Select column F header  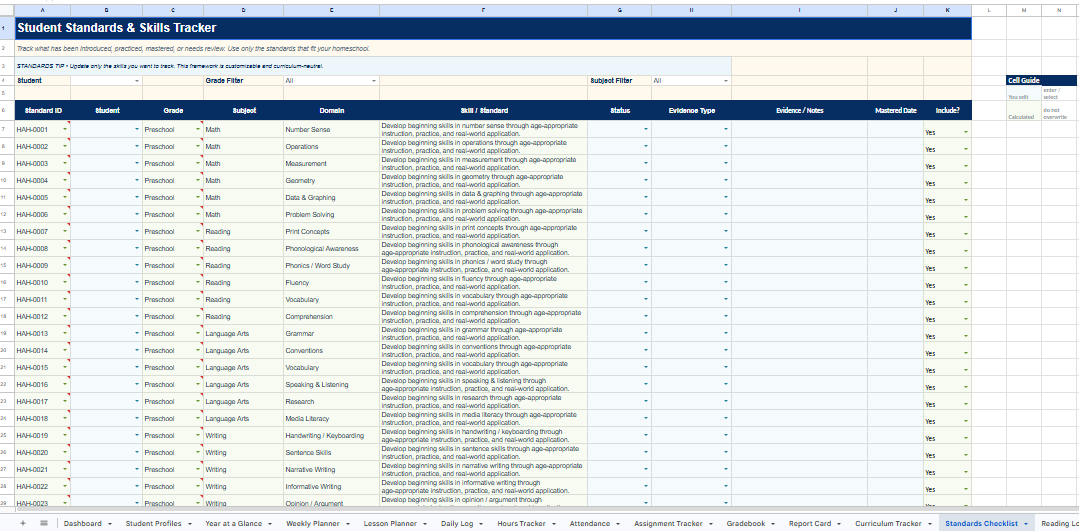tap(483, 10)
